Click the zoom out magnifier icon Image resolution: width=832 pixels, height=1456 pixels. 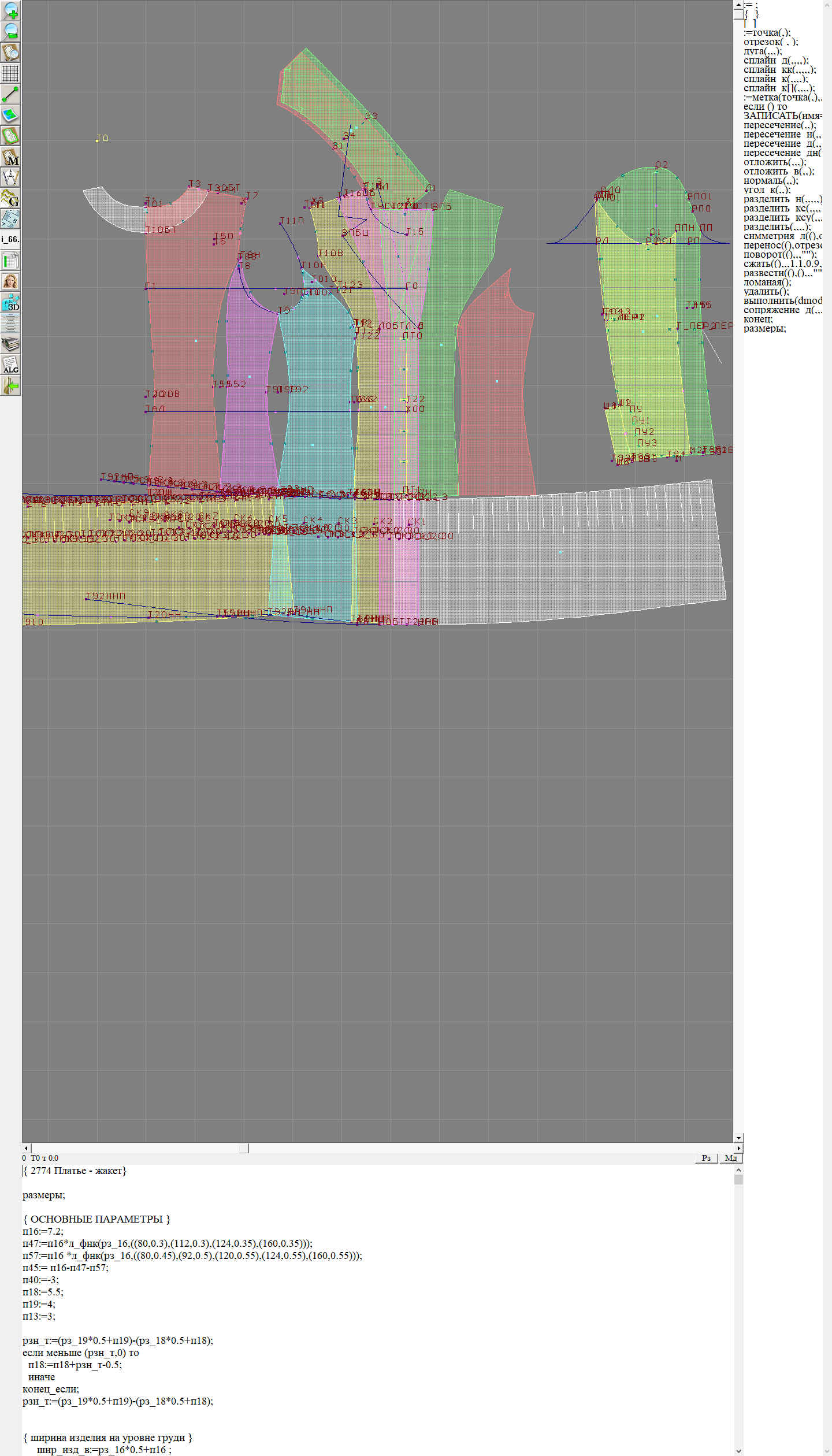click(x=10, y=31)
